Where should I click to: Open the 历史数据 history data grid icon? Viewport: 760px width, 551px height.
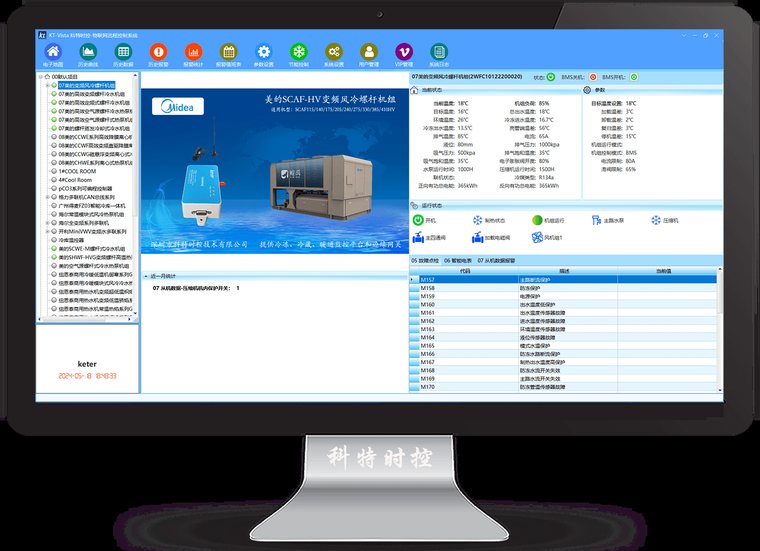(123, 51)
